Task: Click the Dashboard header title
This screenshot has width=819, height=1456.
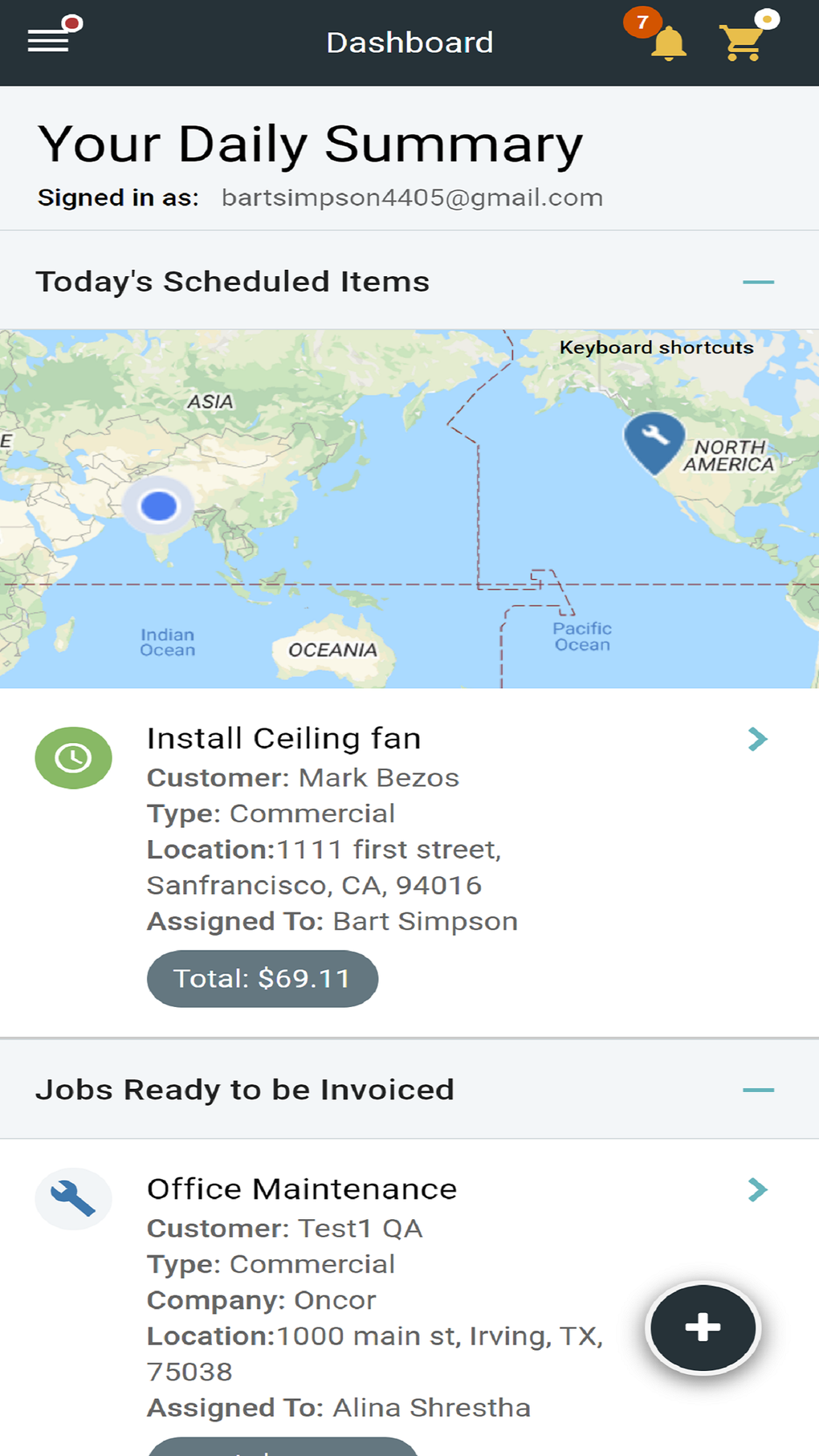Action: (409, 43)
